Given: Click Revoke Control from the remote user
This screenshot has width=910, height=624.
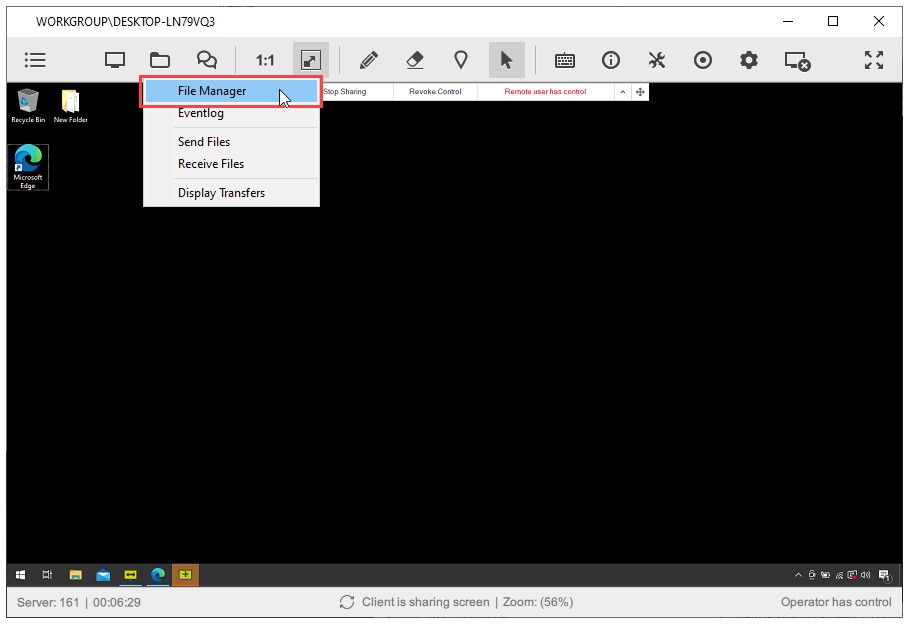Looking at the screenshot, I should (435, 91).
